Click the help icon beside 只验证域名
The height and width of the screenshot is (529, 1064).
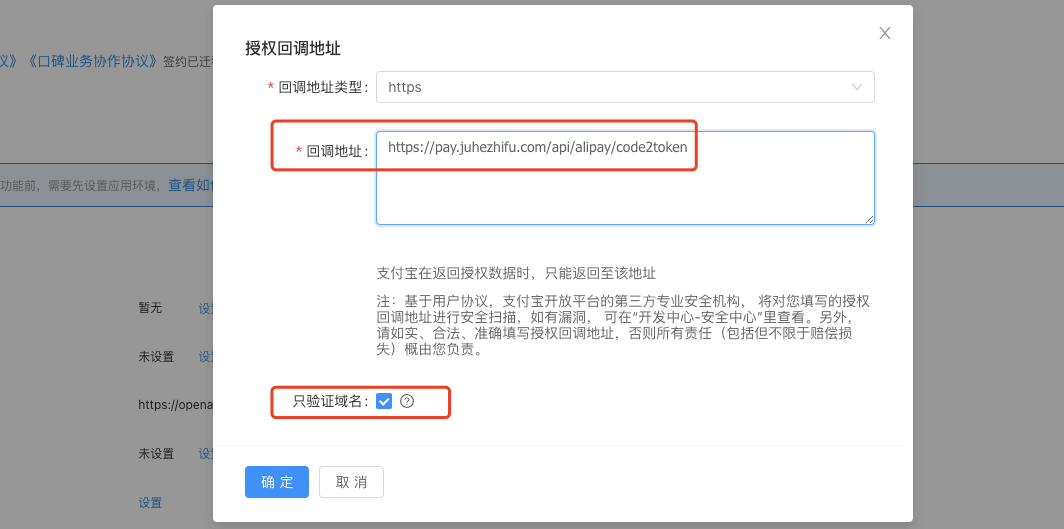click(407, 401)
